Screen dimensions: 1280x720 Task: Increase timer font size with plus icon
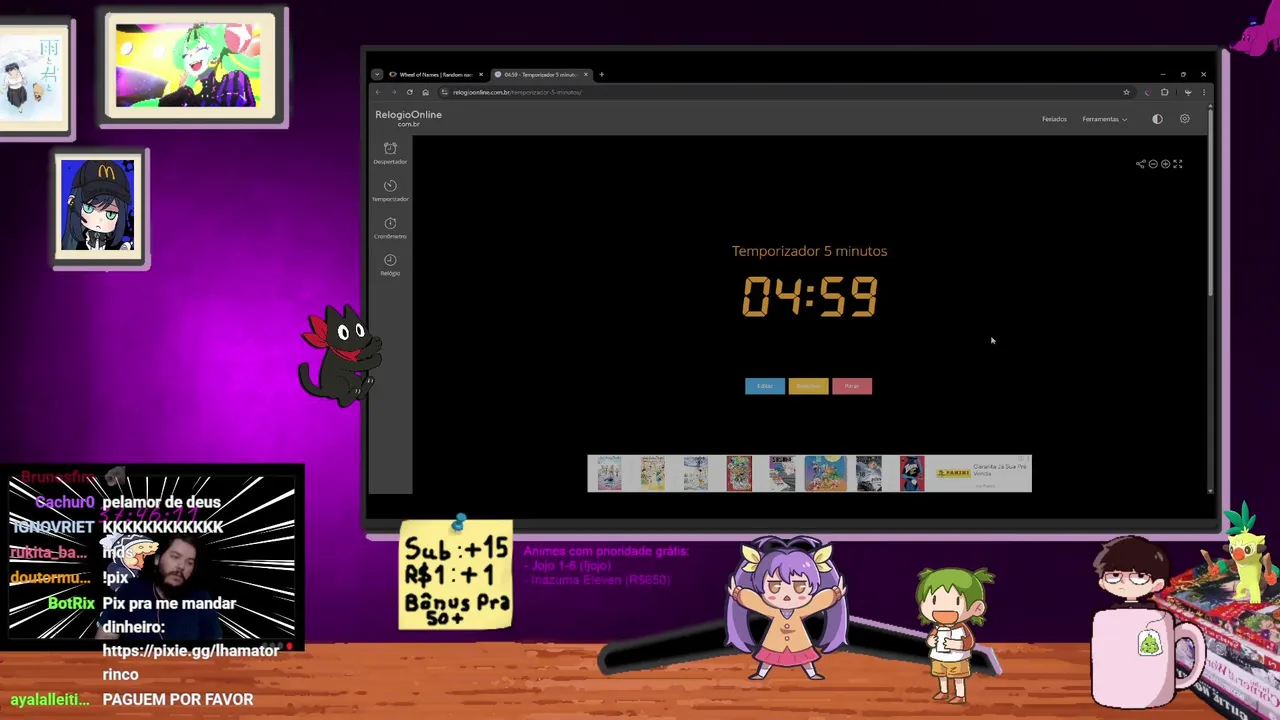(1165, 164)
